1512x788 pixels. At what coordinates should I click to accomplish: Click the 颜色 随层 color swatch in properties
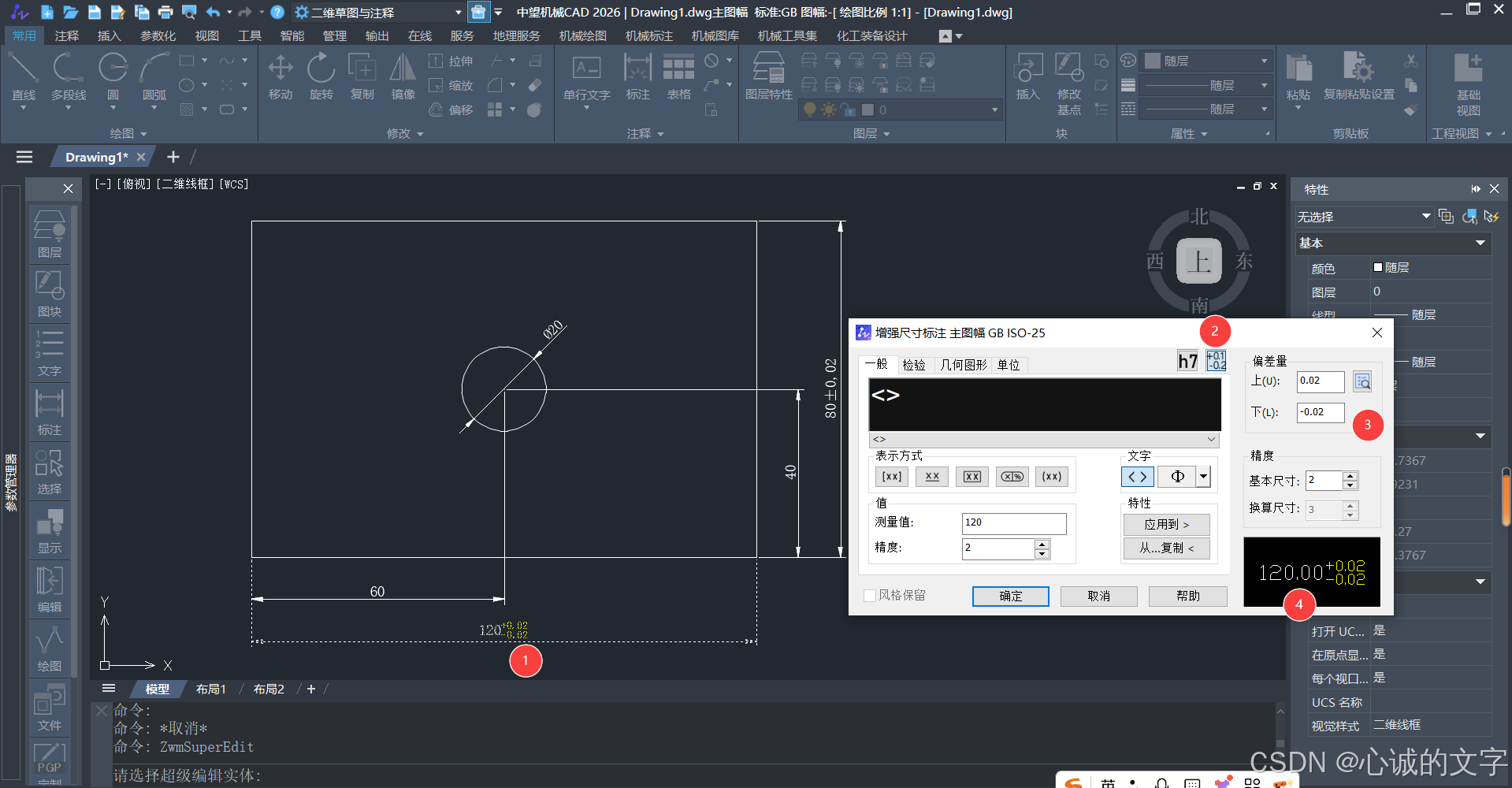pos(1378,268)
